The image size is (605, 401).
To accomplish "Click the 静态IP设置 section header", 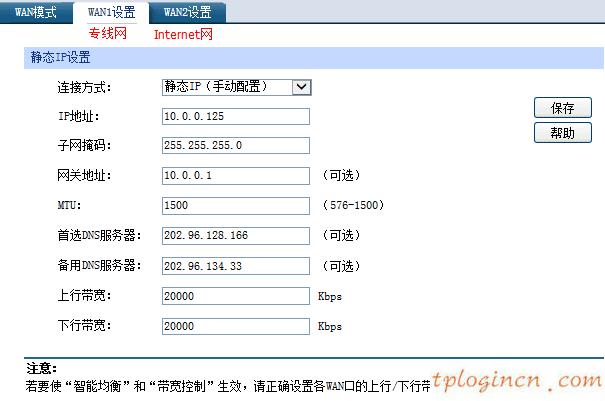I will point(314,58).
